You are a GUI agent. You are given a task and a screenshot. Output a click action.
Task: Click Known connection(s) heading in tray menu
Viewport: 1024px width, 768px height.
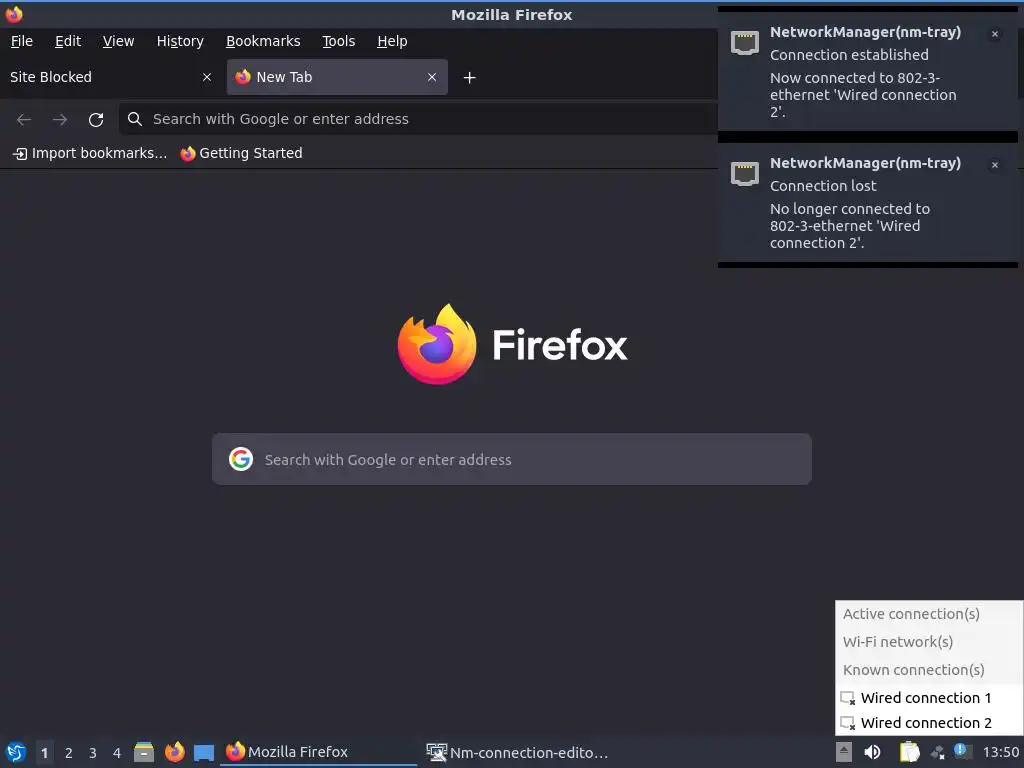pos(913,670)
